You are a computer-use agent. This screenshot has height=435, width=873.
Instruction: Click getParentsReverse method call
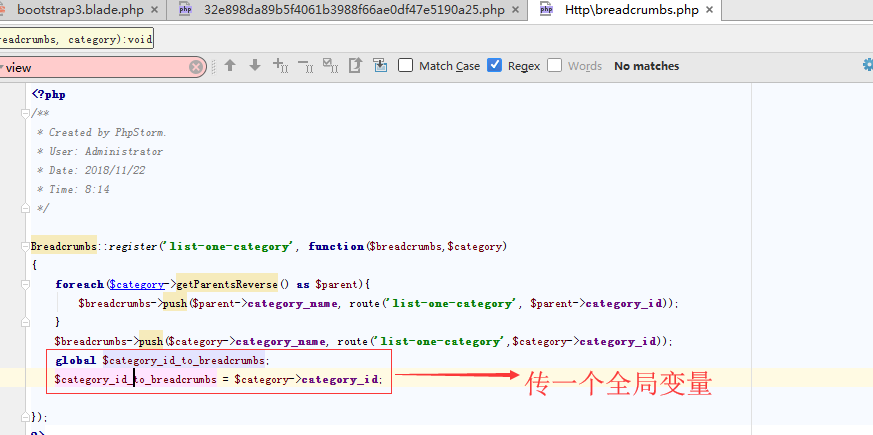tap(227, 284)
